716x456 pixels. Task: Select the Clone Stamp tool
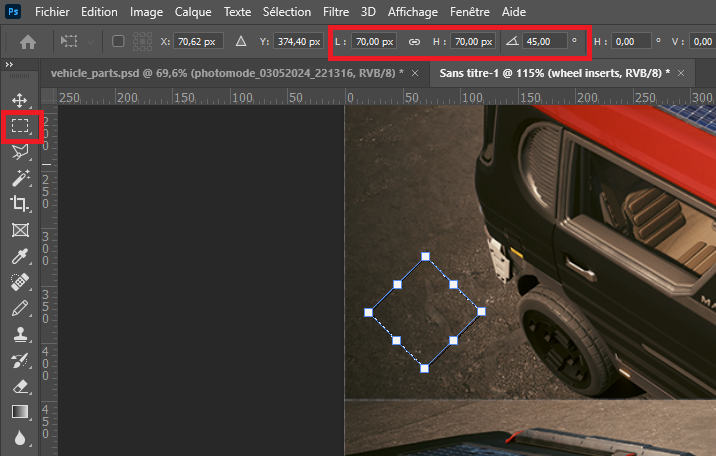tap(19, 334)
